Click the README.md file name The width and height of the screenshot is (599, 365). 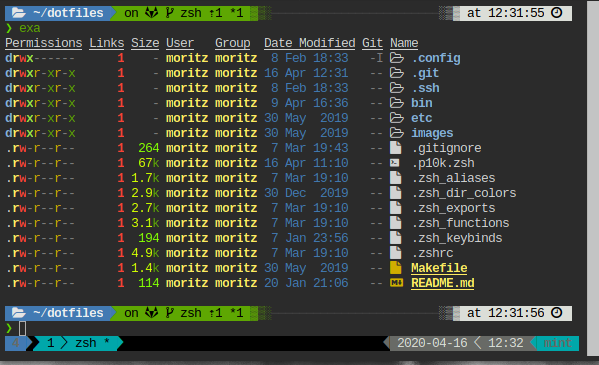click(x=443, y=283)
